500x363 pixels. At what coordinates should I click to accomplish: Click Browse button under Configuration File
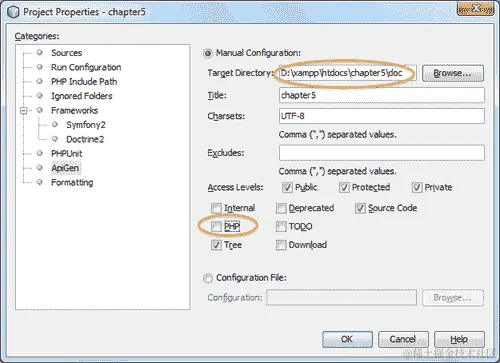453,298
